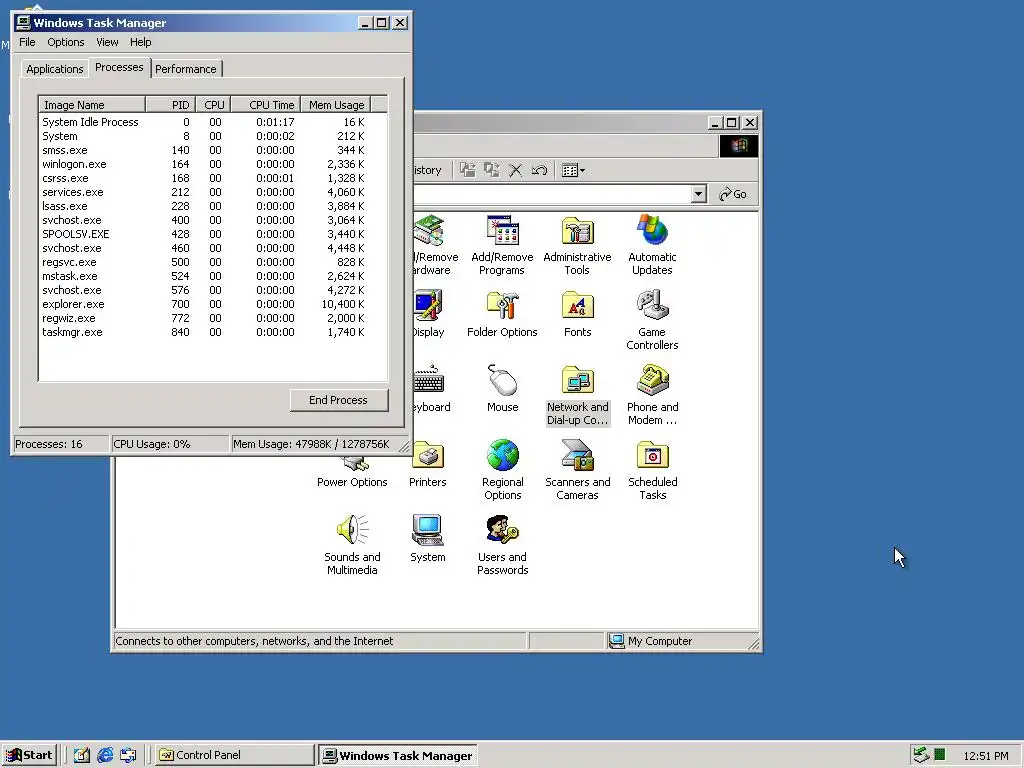Click the End Process button
Image resolution: width=1024 pixels, height=768 pixels.
(338, 400)
